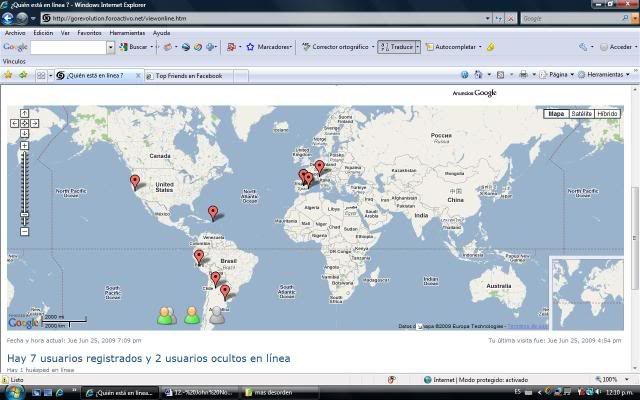This screenshot has height=400, width=640.
Task: Click the gray user silhouette icon on map
Action: [x=217, y=316]
